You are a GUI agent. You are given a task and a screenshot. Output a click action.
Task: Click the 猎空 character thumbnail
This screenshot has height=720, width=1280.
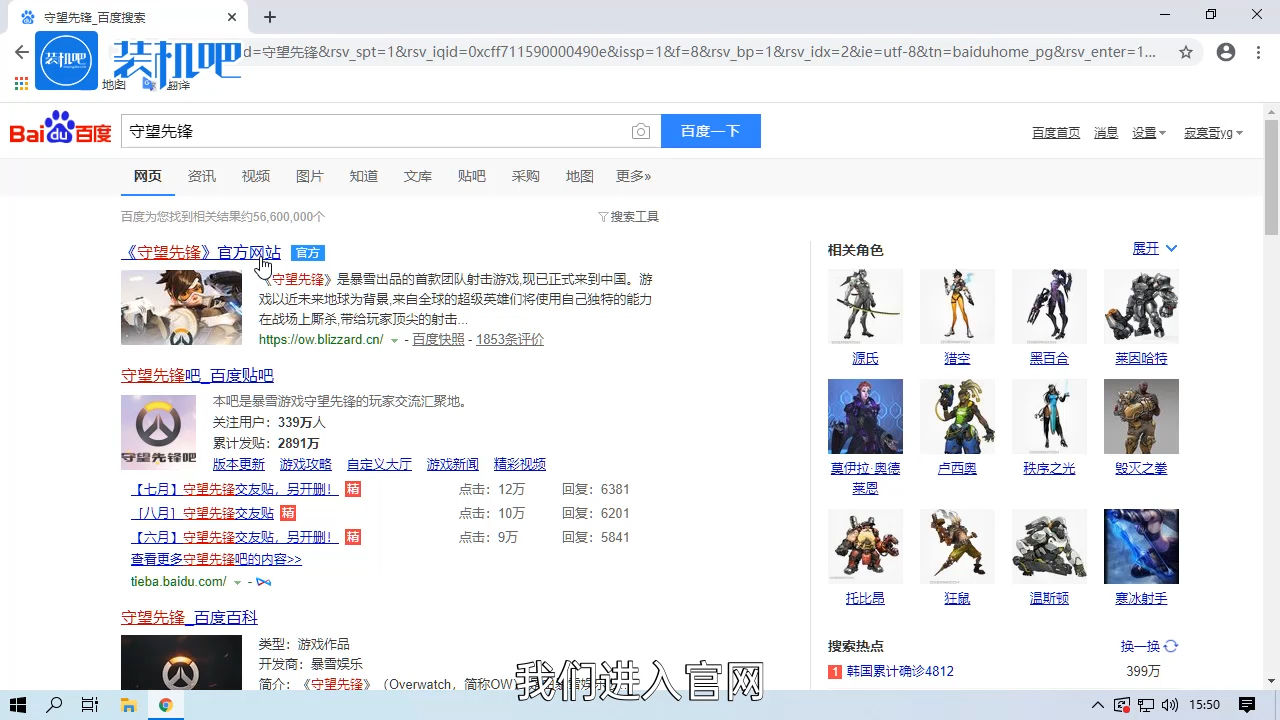957,306
